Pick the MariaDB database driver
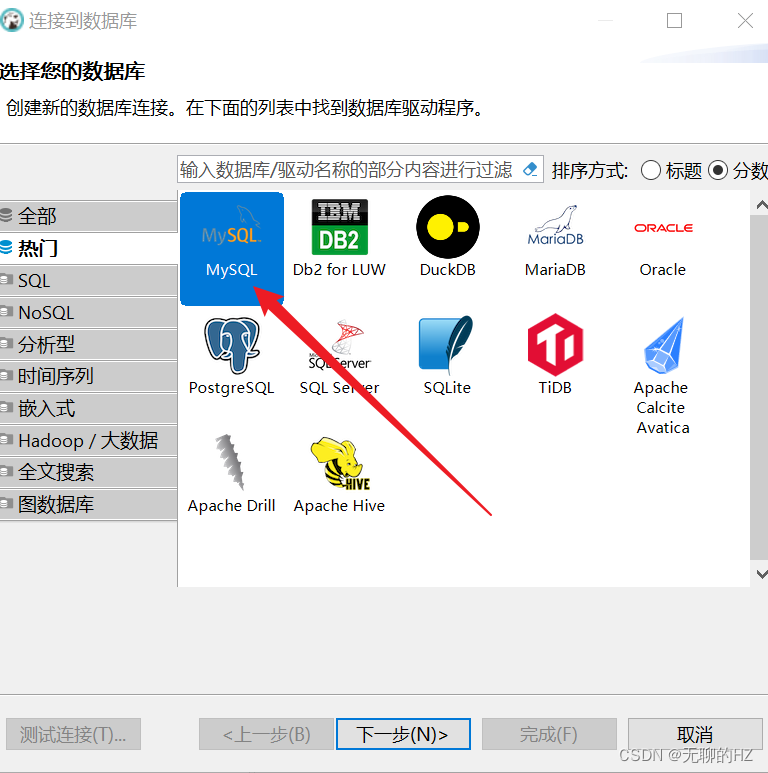768x773 pixels. tap(555, 239)
